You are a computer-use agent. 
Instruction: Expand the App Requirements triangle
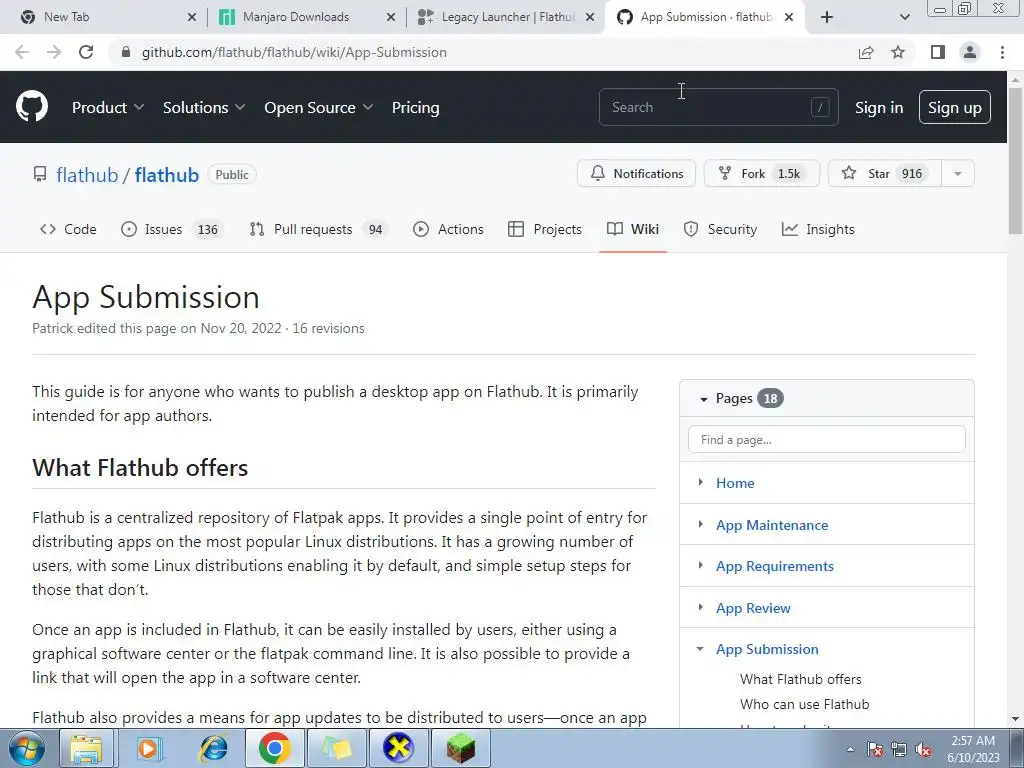701,566
